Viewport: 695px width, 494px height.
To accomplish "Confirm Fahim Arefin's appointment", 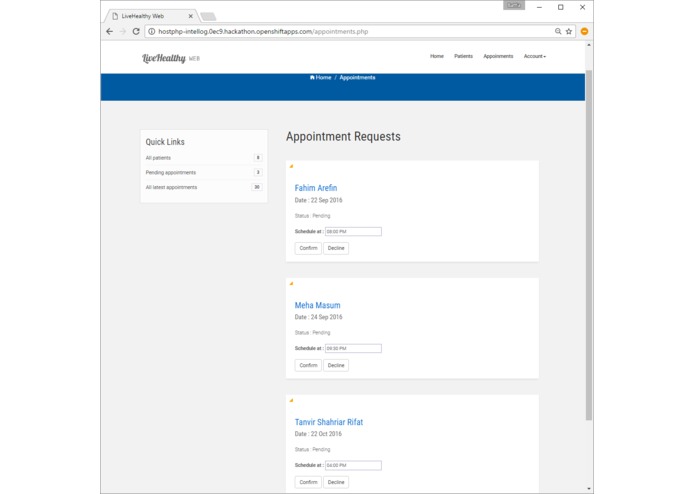I will tap(308, 248).
